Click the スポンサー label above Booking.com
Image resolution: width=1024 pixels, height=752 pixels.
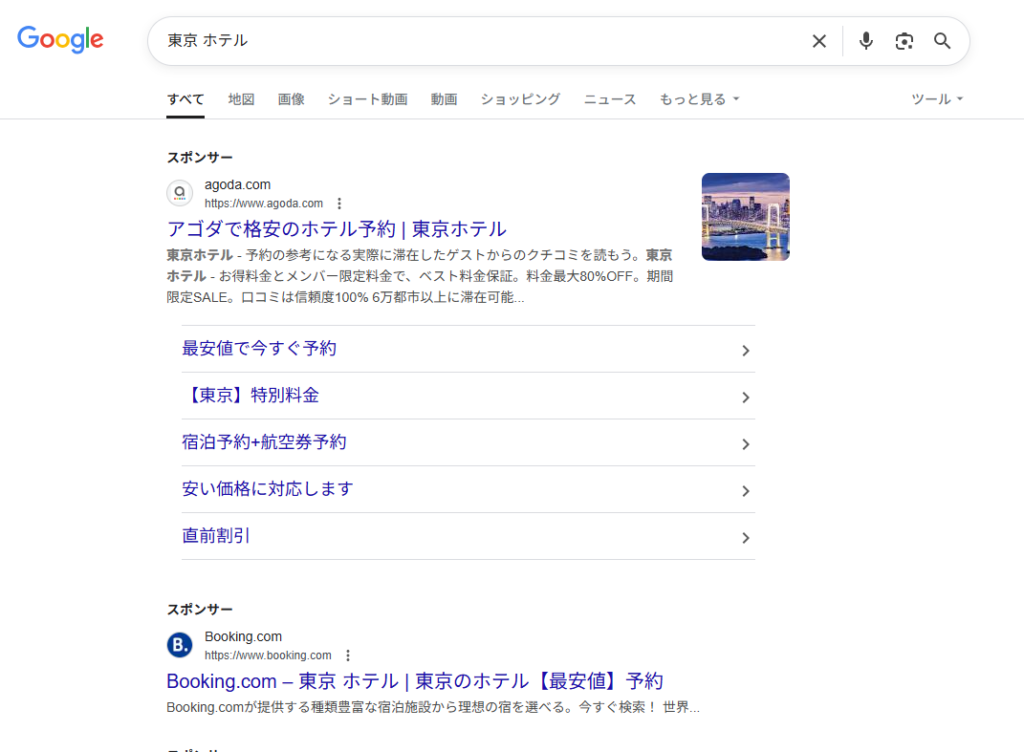click(199, 609)
